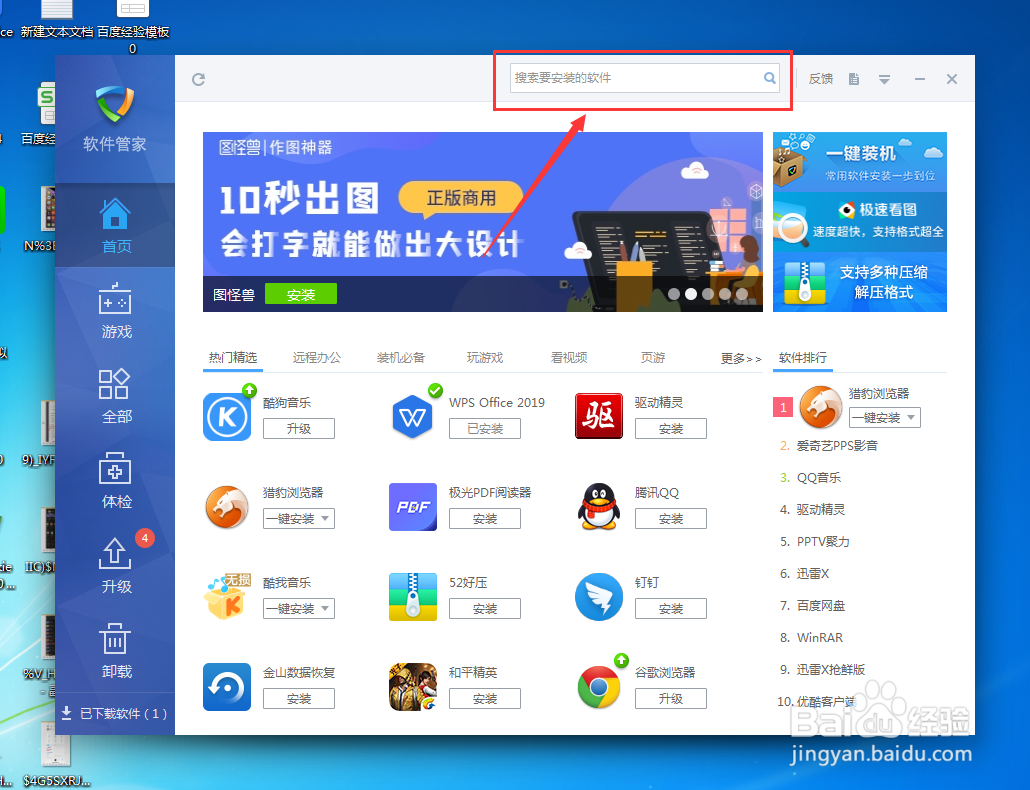Switch to the 看视频 tab
The width and height of the screenshot is (1030, 790).
click(569, 357)
